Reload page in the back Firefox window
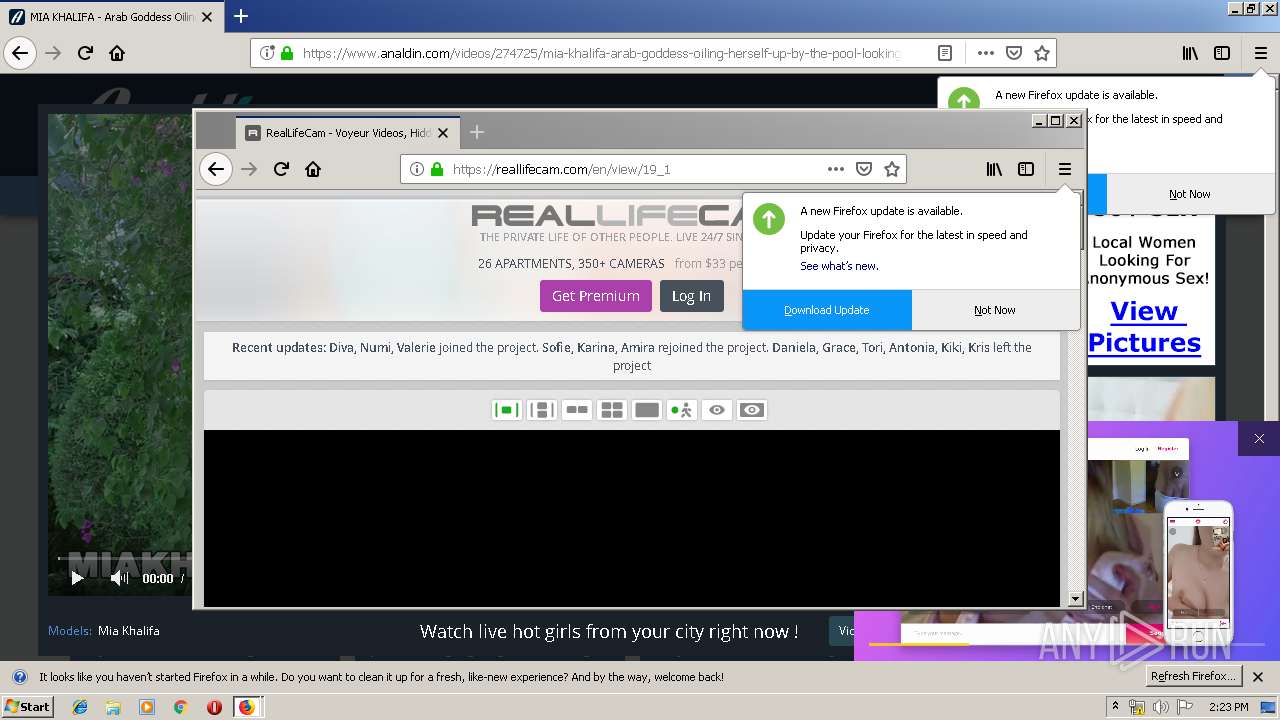1280x720 pixels. click(85, 53)
